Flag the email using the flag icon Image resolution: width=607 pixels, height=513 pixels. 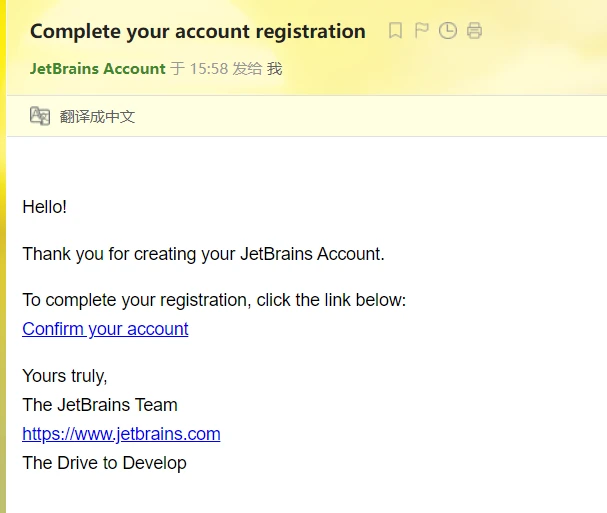[421, 31]
